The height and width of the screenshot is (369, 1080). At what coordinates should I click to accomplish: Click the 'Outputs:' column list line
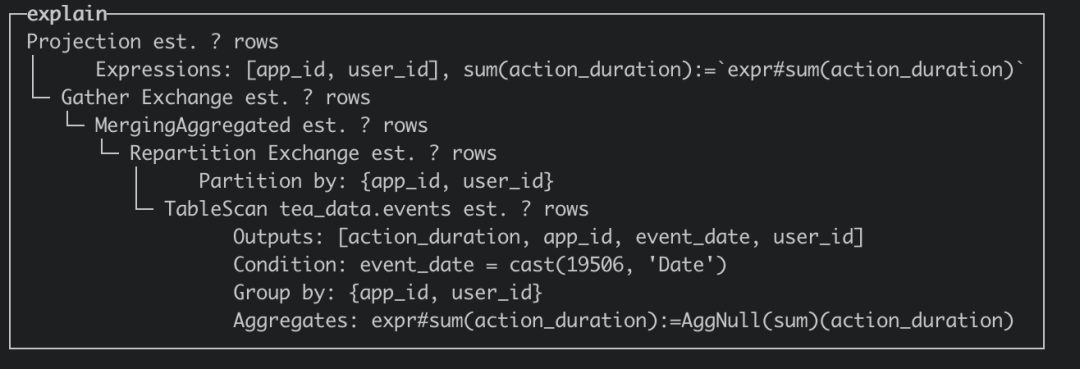(x=548, y=238)
